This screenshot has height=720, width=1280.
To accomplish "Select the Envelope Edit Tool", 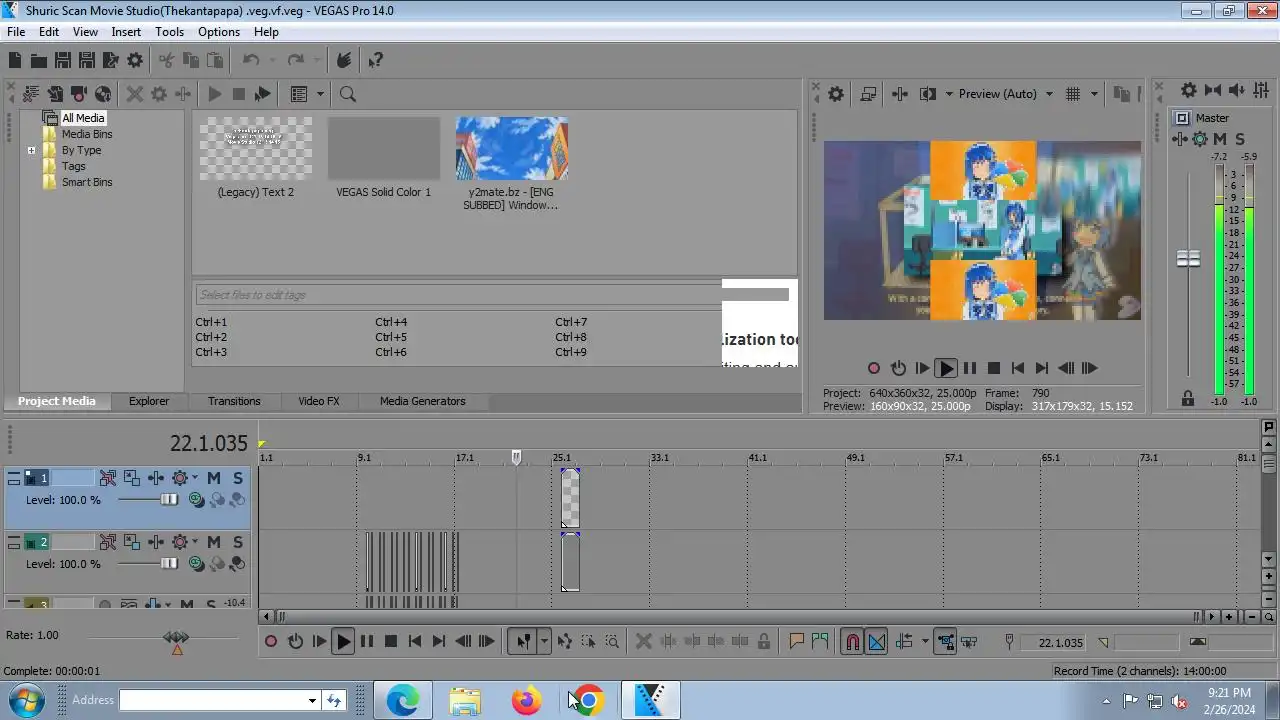I will pyautogui.click(x=564, y=642).
